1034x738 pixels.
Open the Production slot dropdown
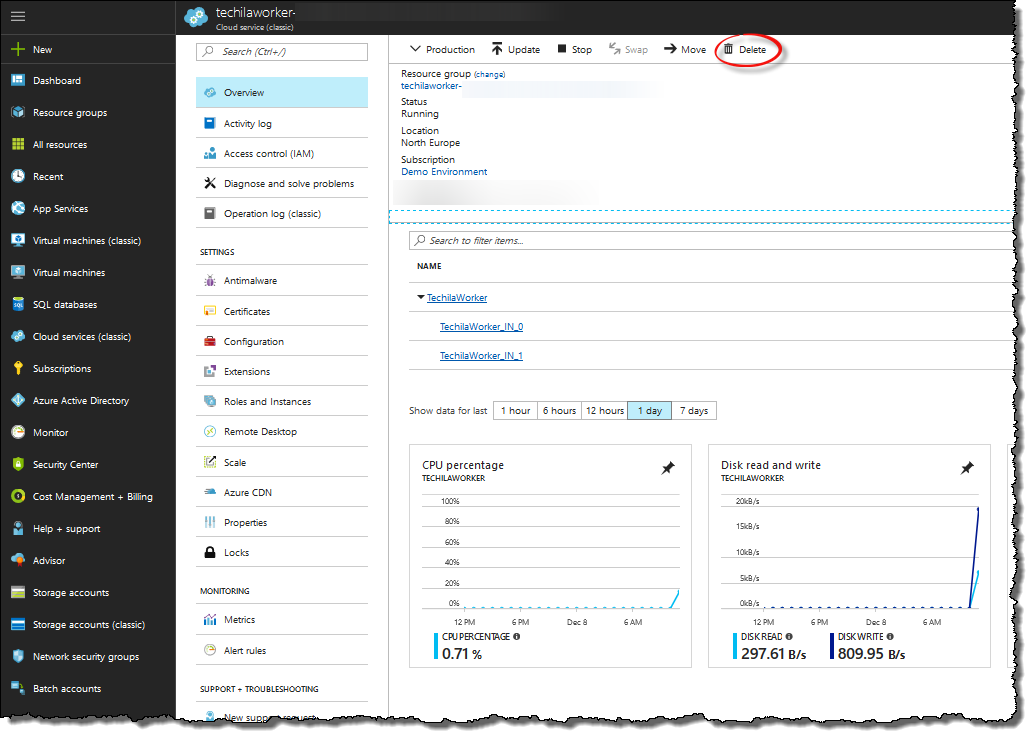[442, 49]
